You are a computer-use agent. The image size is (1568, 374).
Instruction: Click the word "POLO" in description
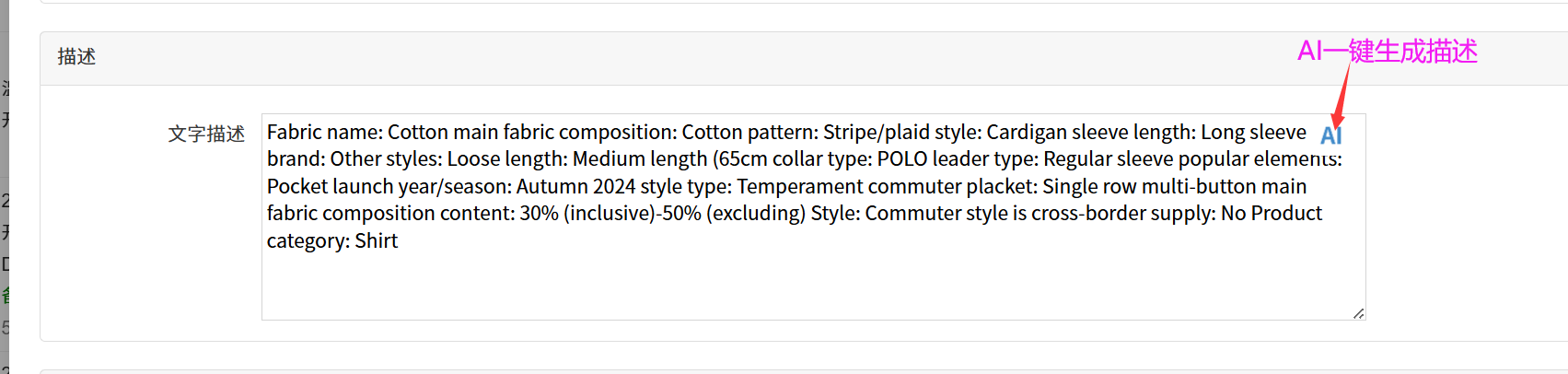(901, 159)
